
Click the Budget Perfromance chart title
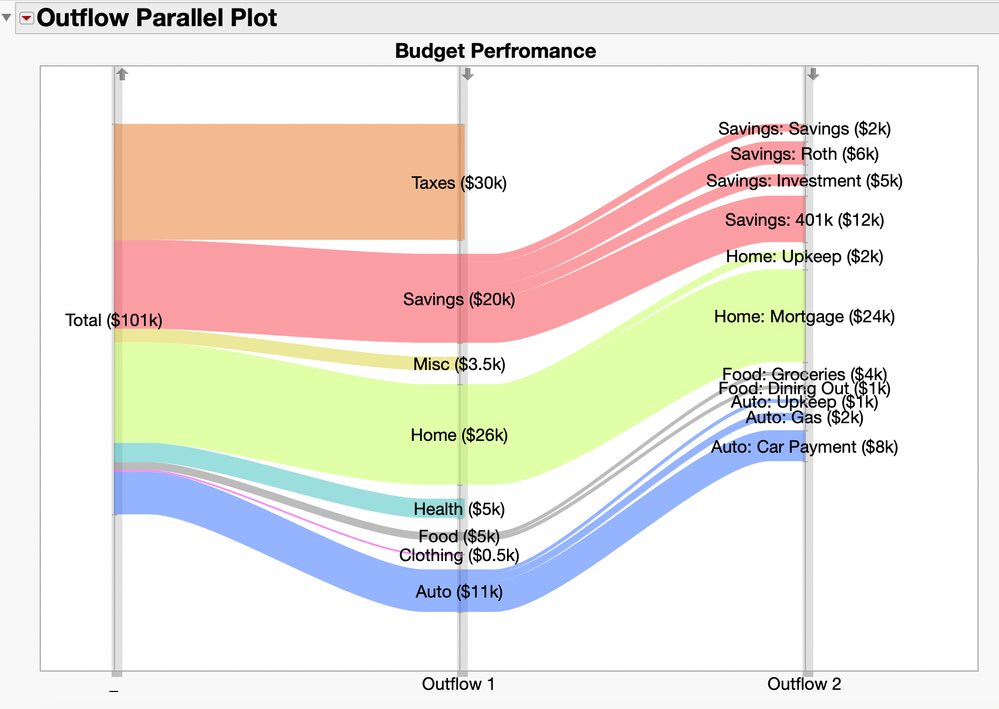pos(495,51)
